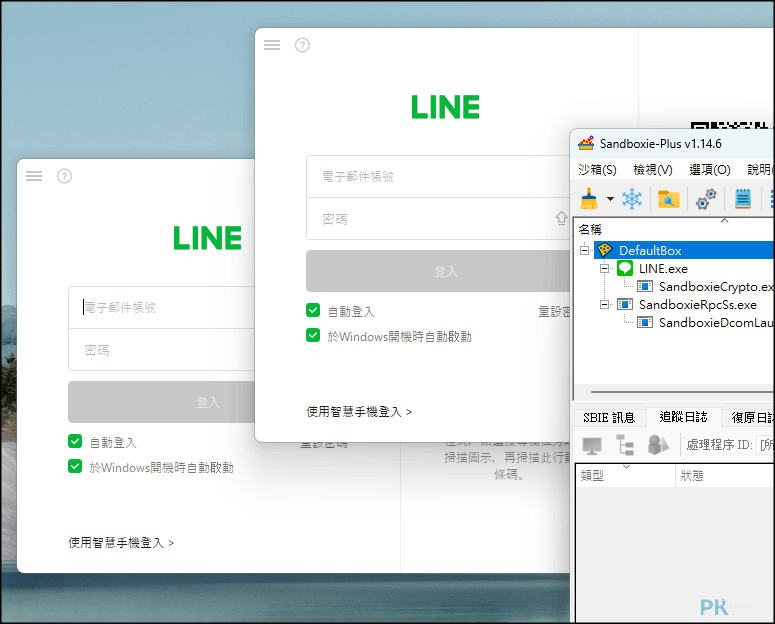775x624 pixels.
Task: Sort by the 狀態 column header
Action: [x=725, y=476]
